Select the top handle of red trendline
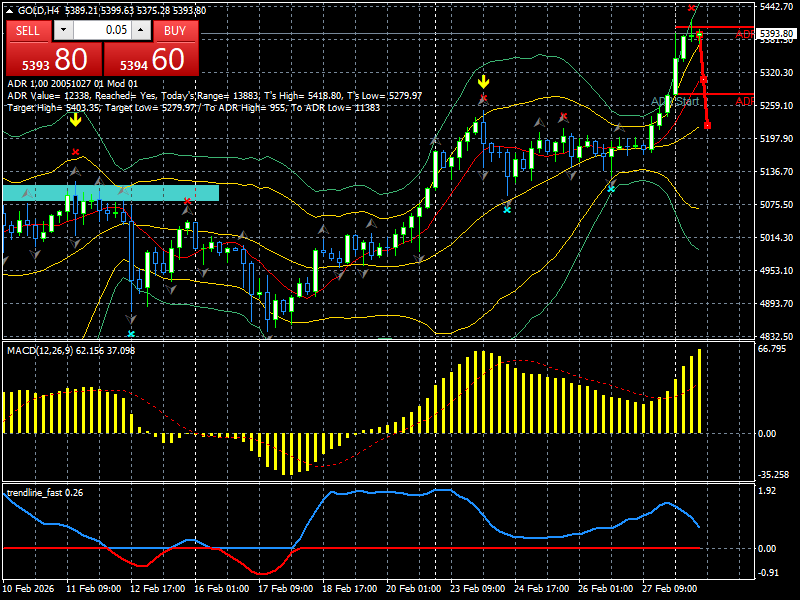The height and width of the screenshot is (600, 800). tap(699, 34)
